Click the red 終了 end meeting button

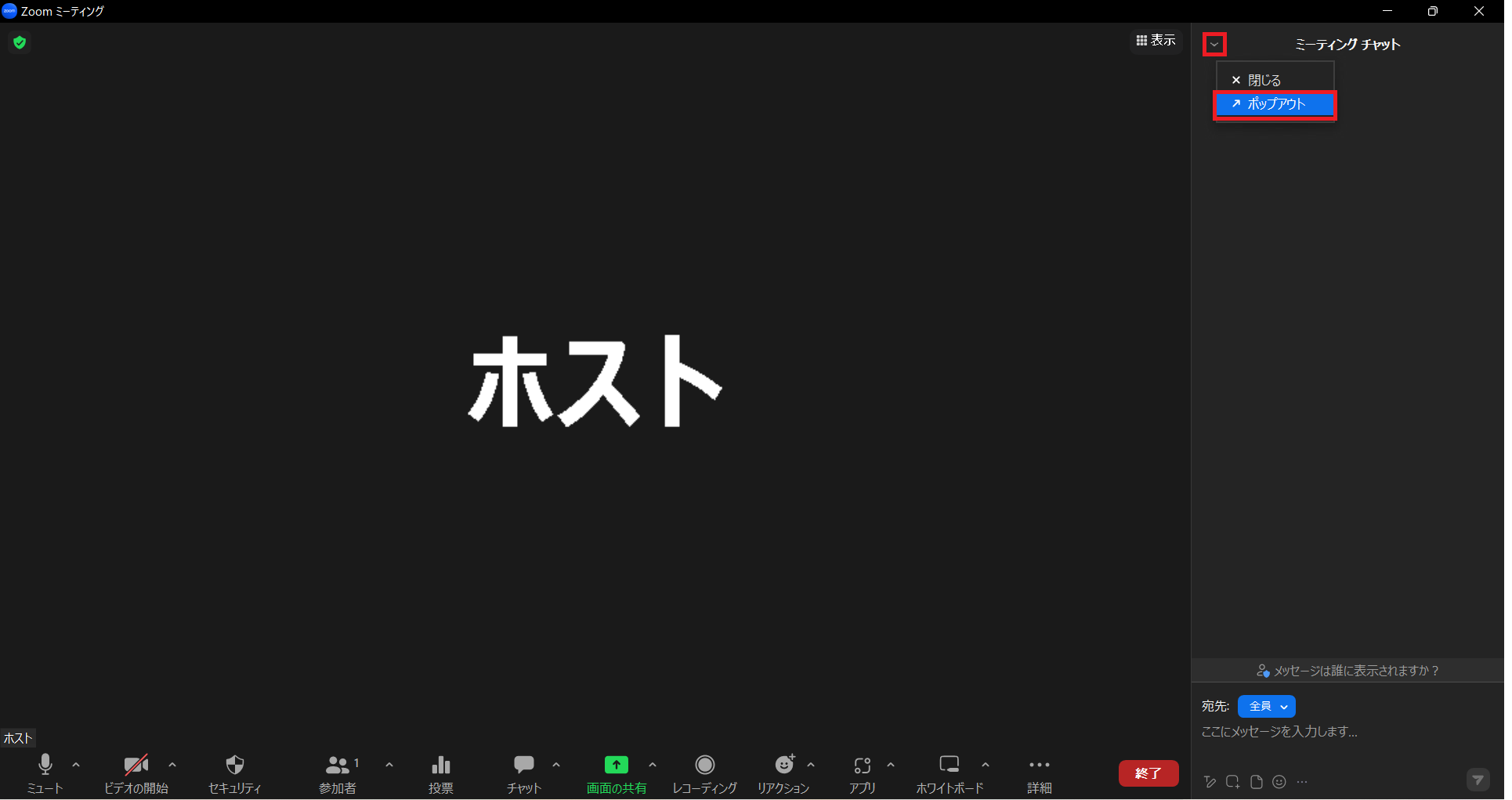pyautogui.click(x=1148, y=773)
